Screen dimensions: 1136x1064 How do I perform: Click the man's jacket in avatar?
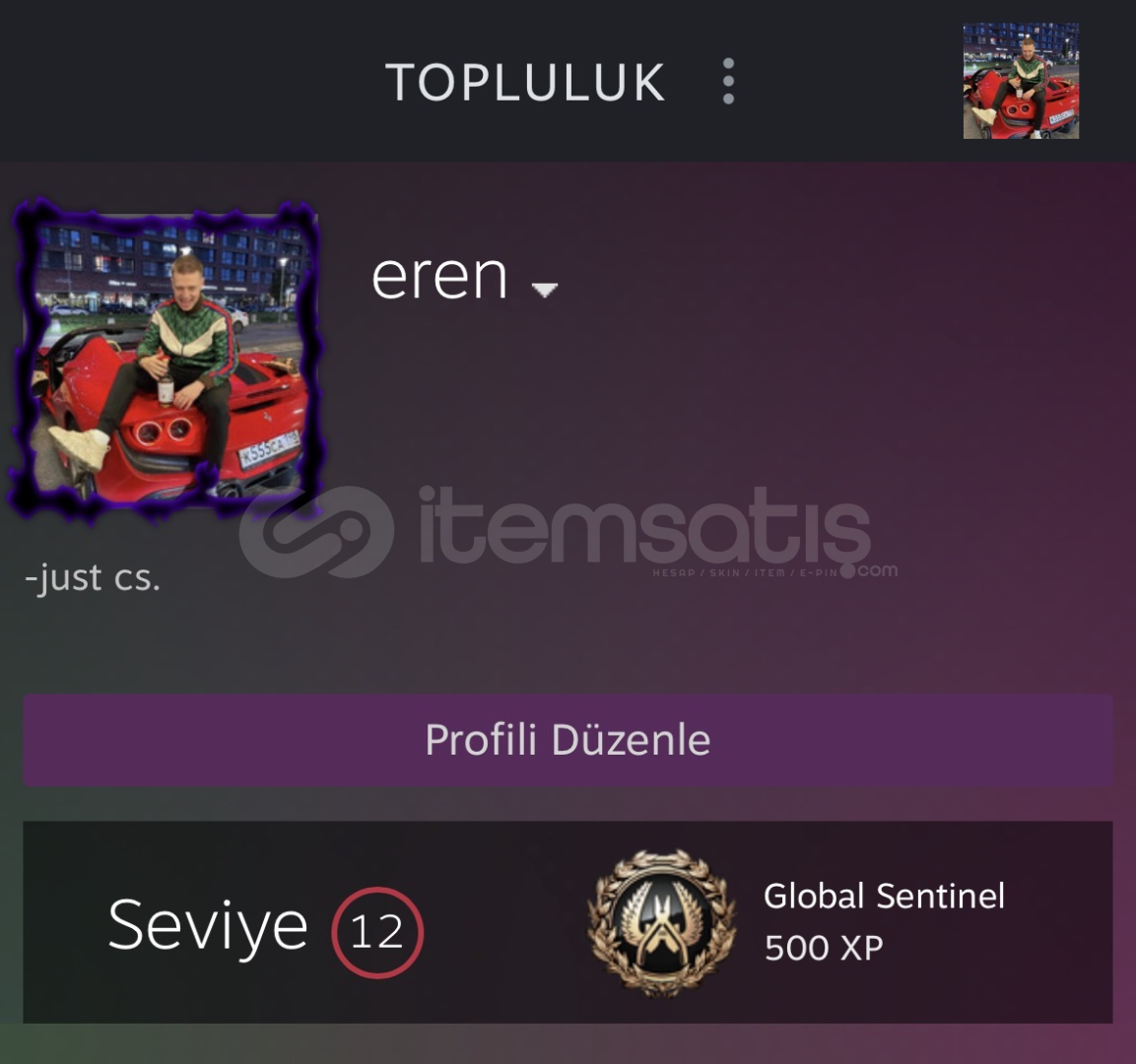point(191,335)
